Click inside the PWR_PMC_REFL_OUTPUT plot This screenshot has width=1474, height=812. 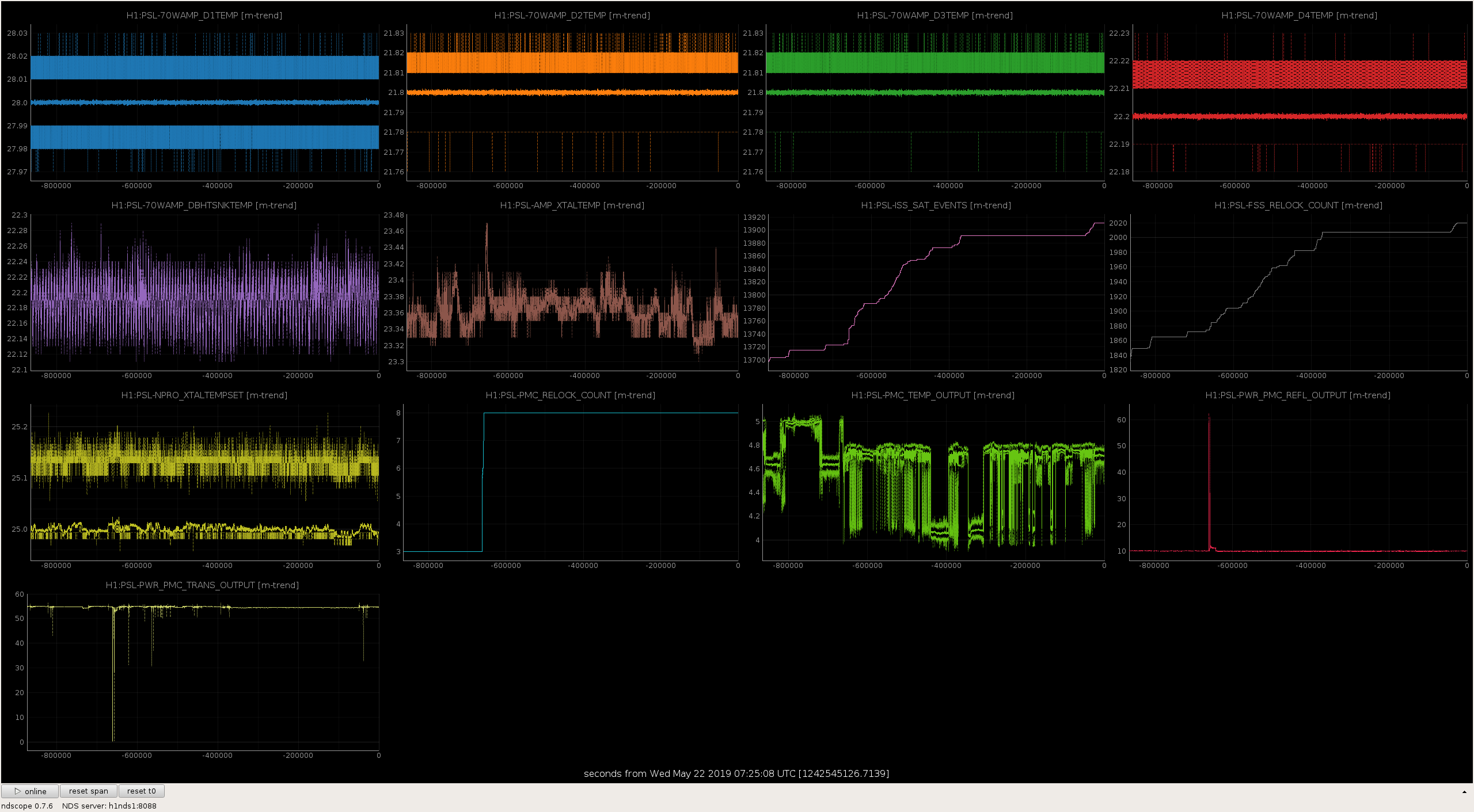(1298, 482)
